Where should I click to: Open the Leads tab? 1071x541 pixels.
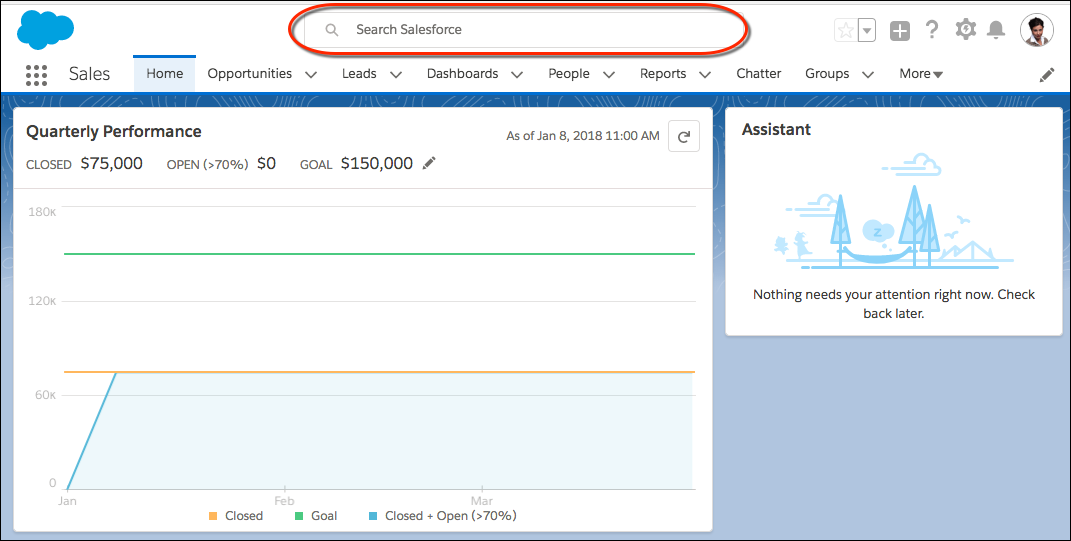pos(359,73)
